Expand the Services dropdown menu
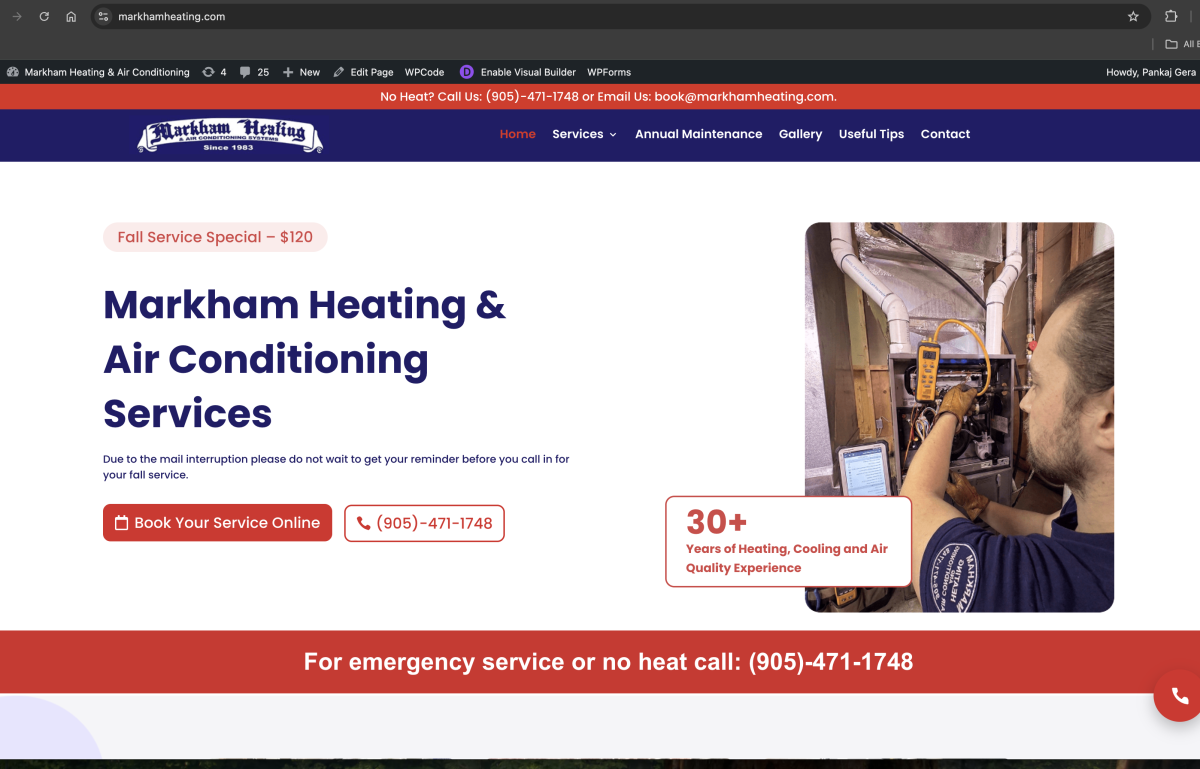This screenshot has width=1200, height=769. tap(584, 134)
